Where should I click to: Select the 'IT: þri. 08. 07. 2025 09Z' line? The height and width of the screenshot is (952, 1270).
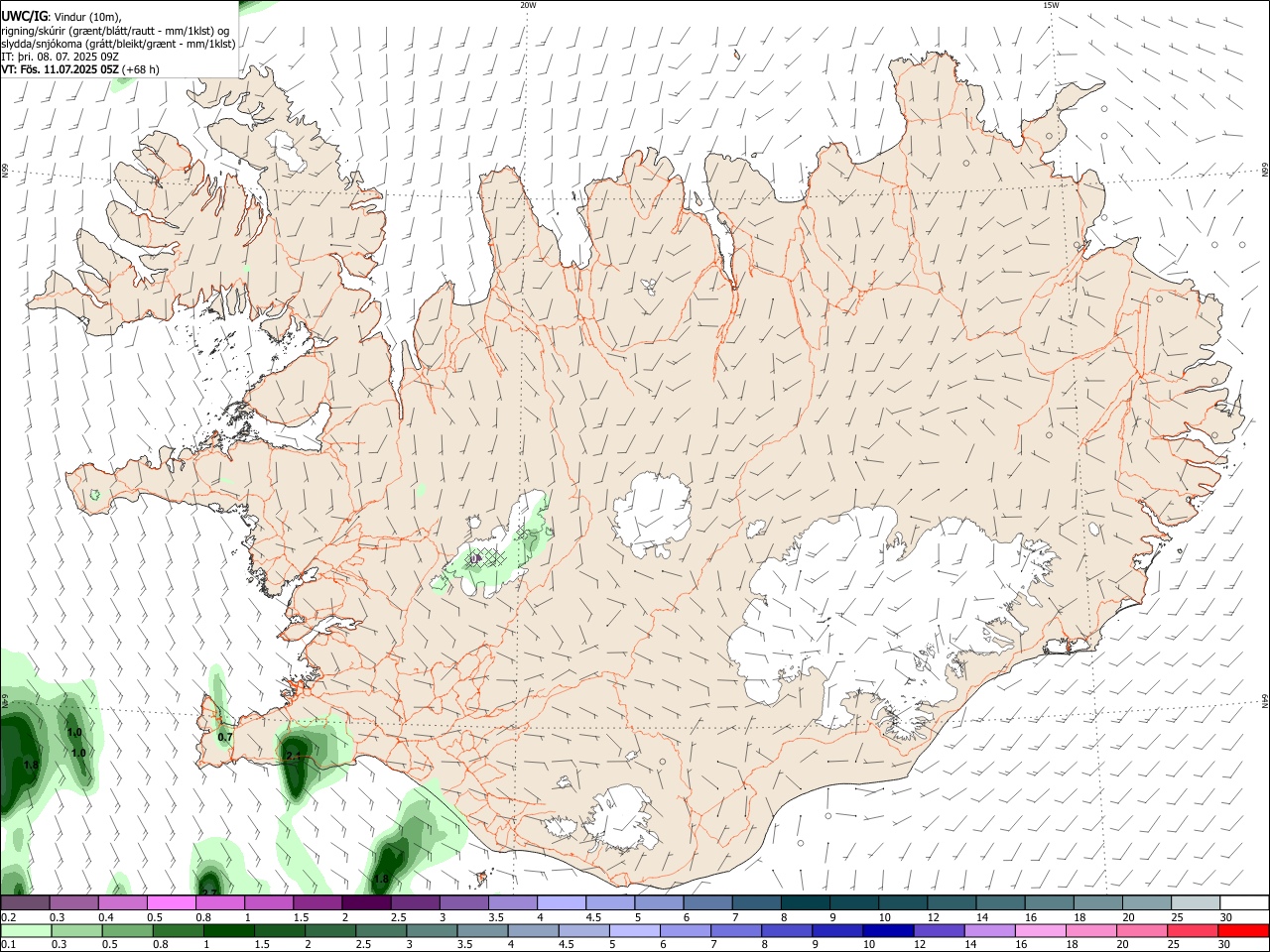click(x=61, y=57)
